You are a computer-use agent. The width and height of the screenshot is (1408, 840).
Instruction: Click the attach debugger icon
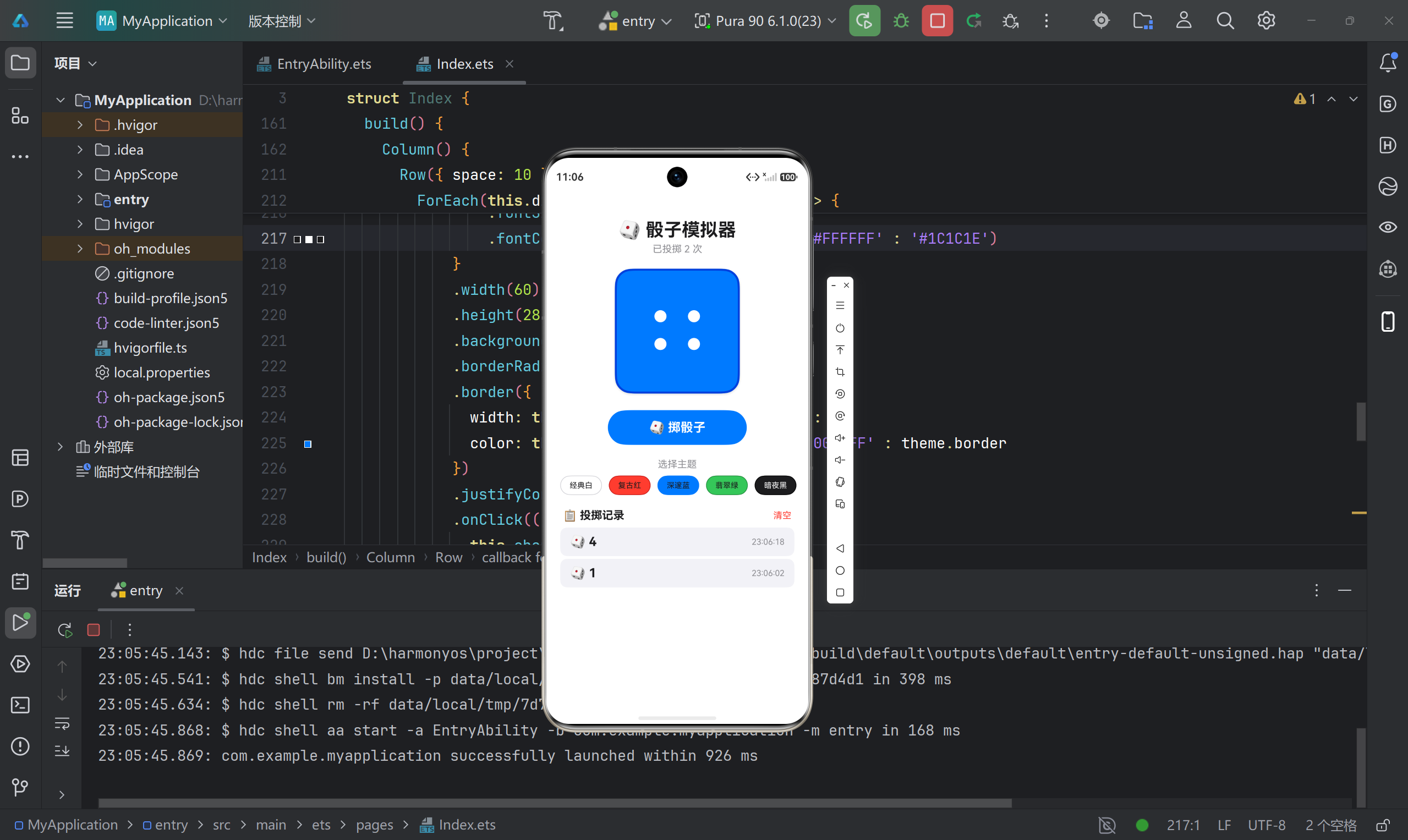click(1011, 21)
